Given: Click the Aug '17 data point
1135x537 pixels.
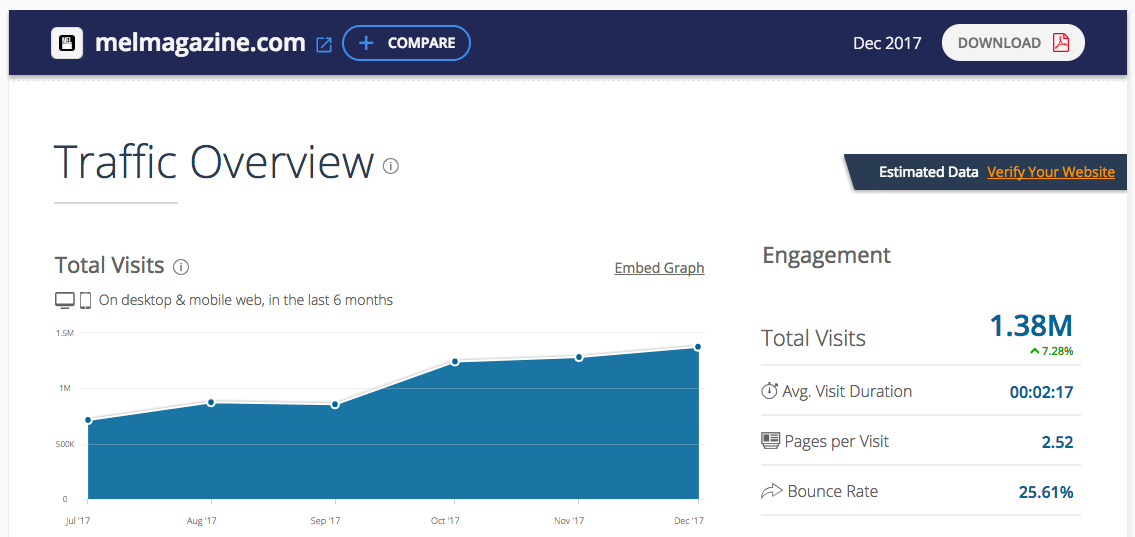Looking at the screenshot, I should (x=211, y=402).
